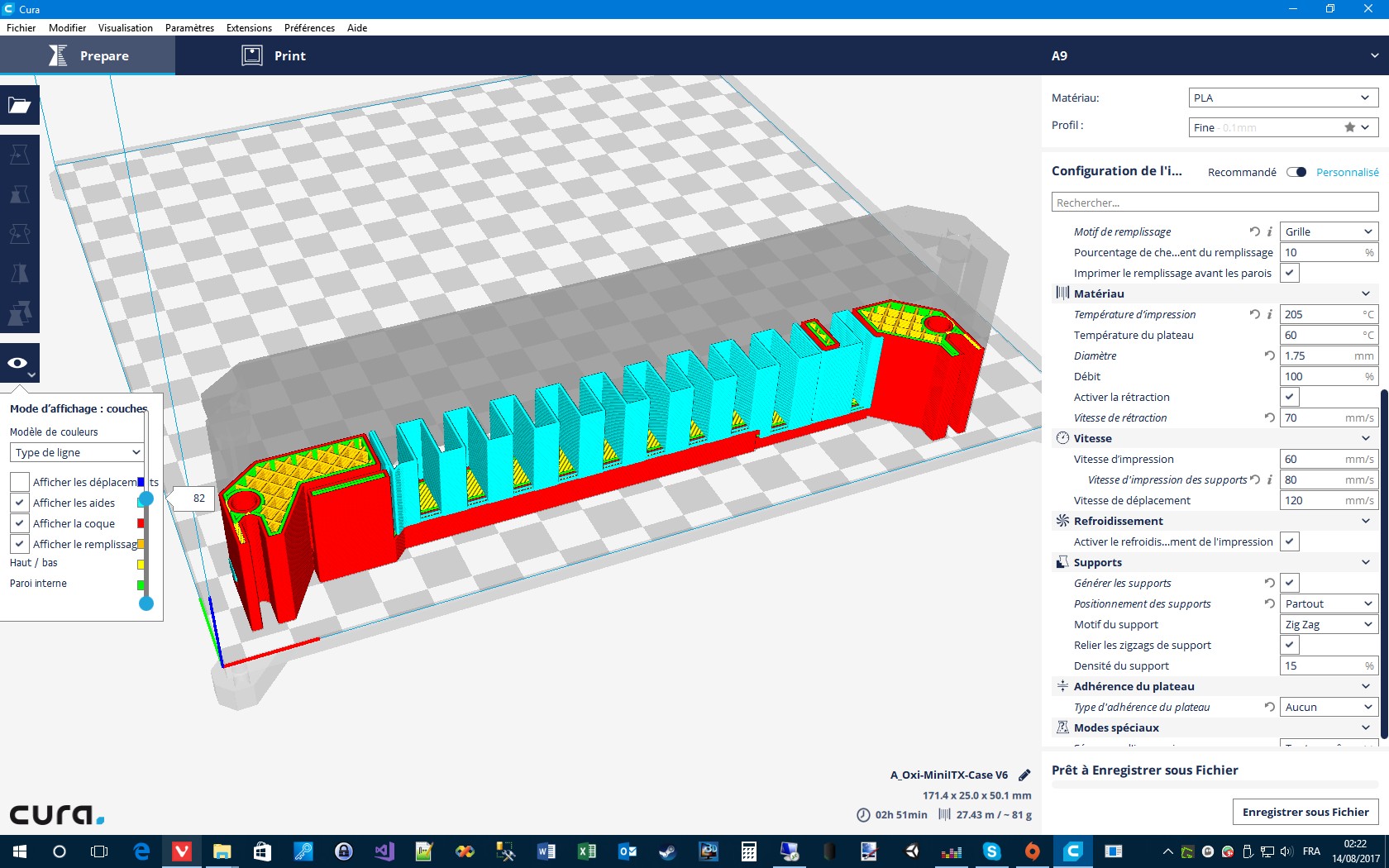
Task: Toggle Recommandé/Personnalisé switch
Action: (x=1296, y=172)
